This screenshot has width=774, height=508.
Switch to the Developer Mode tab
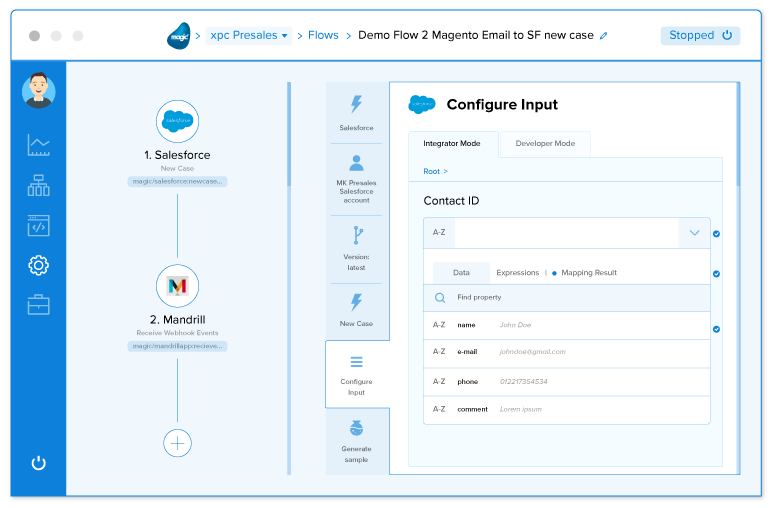pyautogui.click(x=545, y=143)
